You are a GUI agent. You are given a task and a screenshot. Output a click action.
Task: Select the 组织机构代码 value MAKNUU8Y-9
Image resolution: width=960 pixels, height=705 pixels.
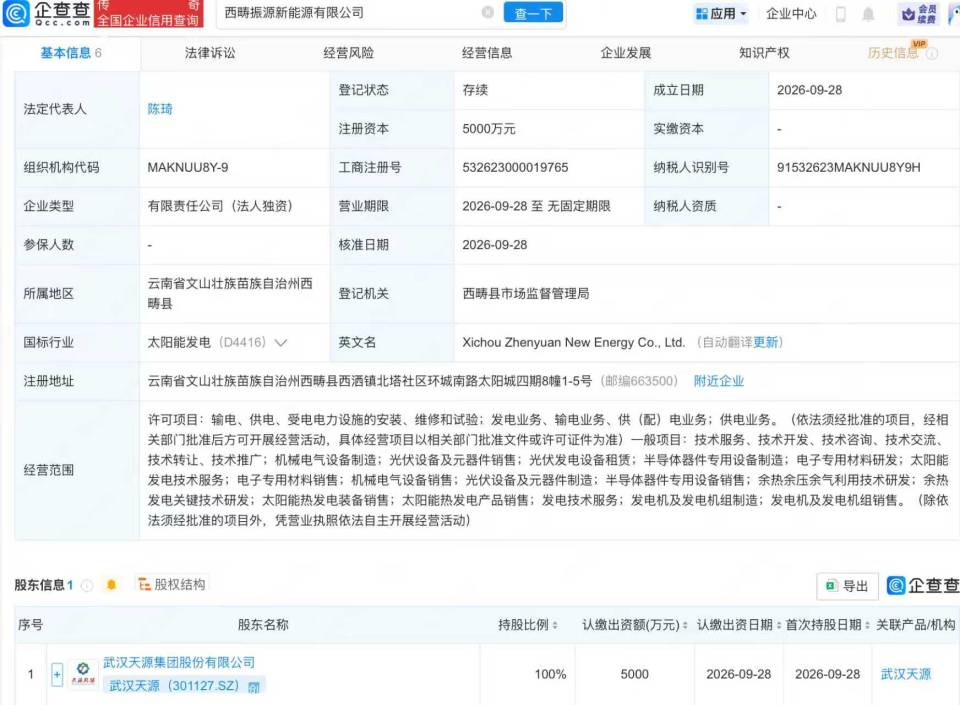coord(187,168)
